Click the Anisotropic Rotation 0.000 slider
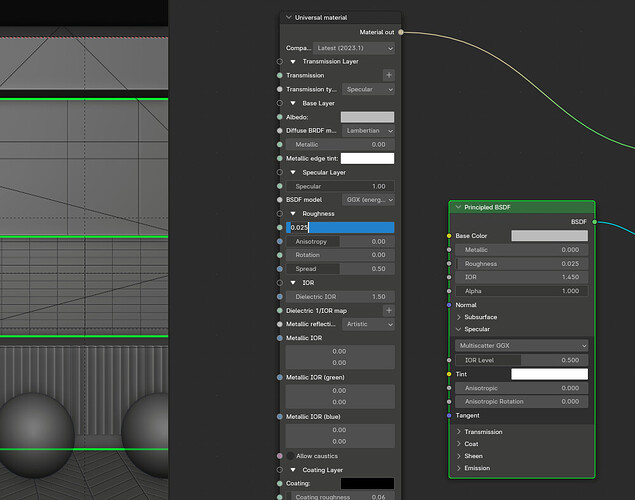The width and height of the screenshot is (635, 500). pyautogui.click(x=522, y=402)
